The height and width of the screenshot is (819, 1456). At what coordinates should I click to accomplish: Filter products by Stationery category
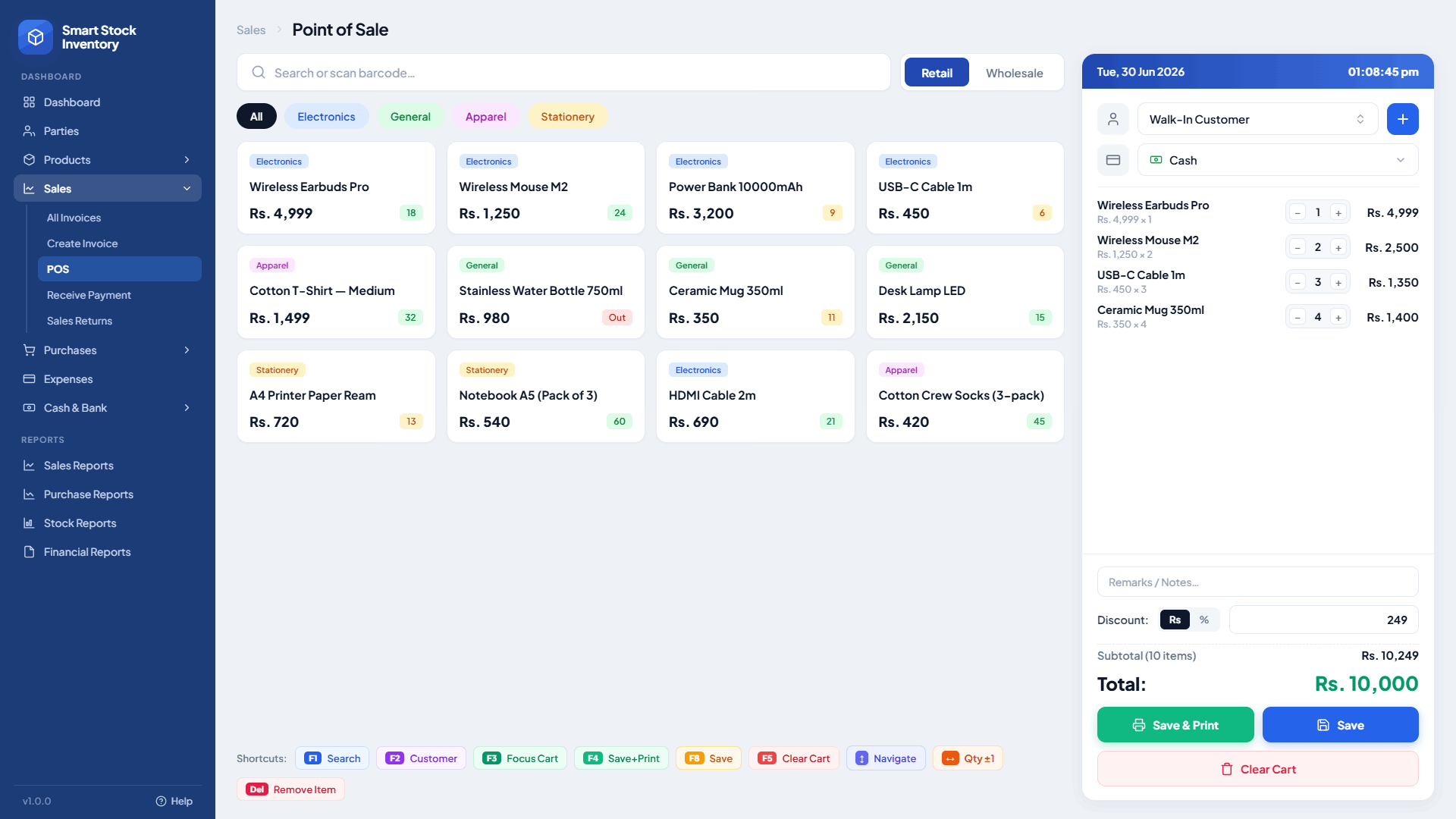[567, 117]
